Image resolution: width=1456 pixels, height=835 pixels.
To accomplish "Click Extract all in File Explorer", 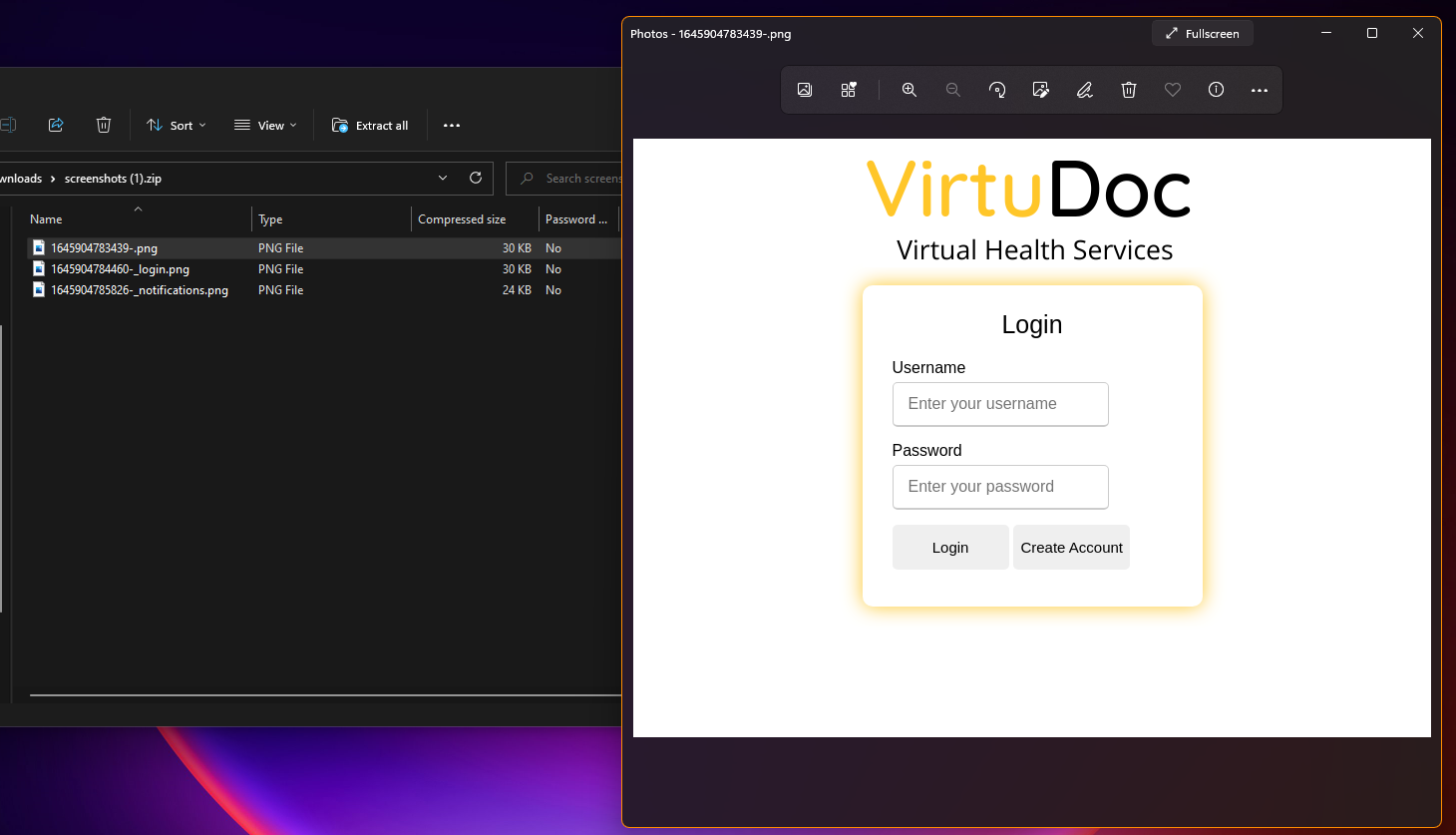I will click(370, 126).
